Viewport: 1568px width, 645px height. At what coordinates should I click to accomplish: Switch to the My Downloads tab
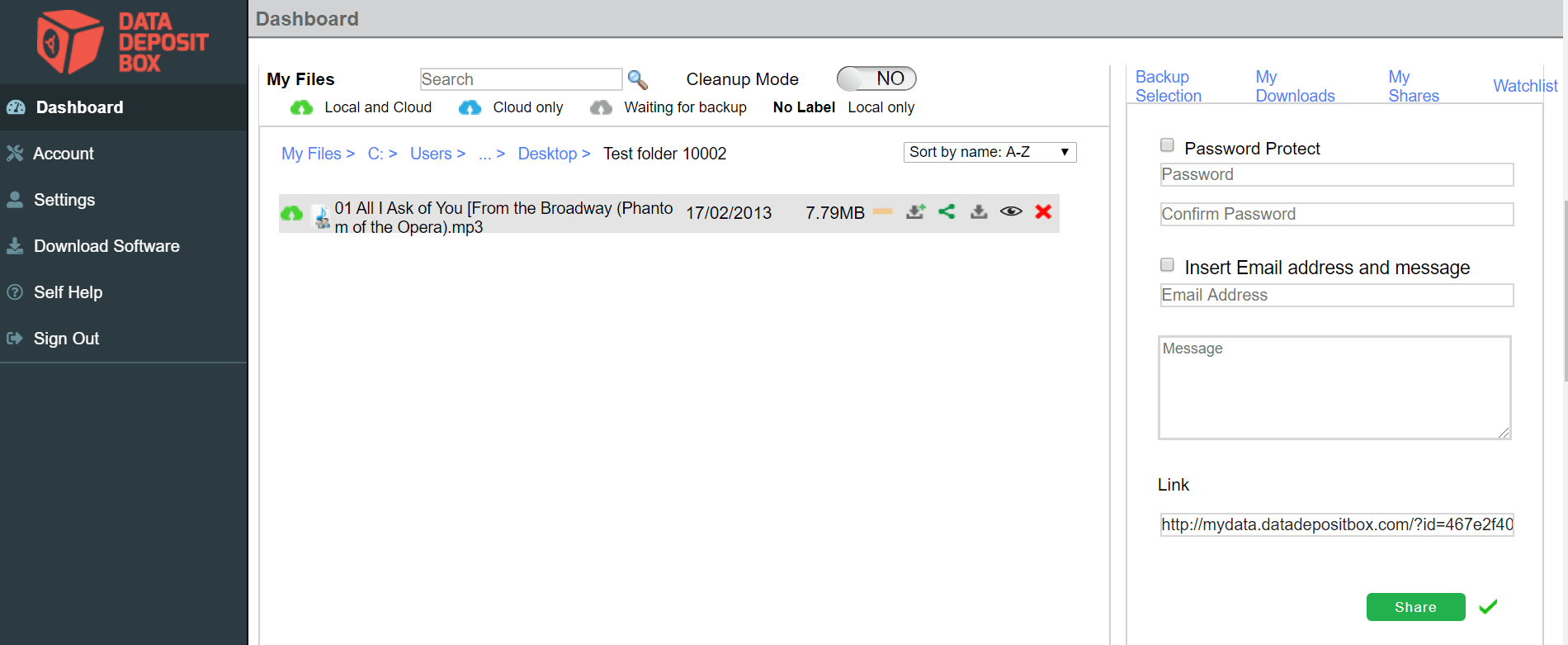click(1294, 86)
